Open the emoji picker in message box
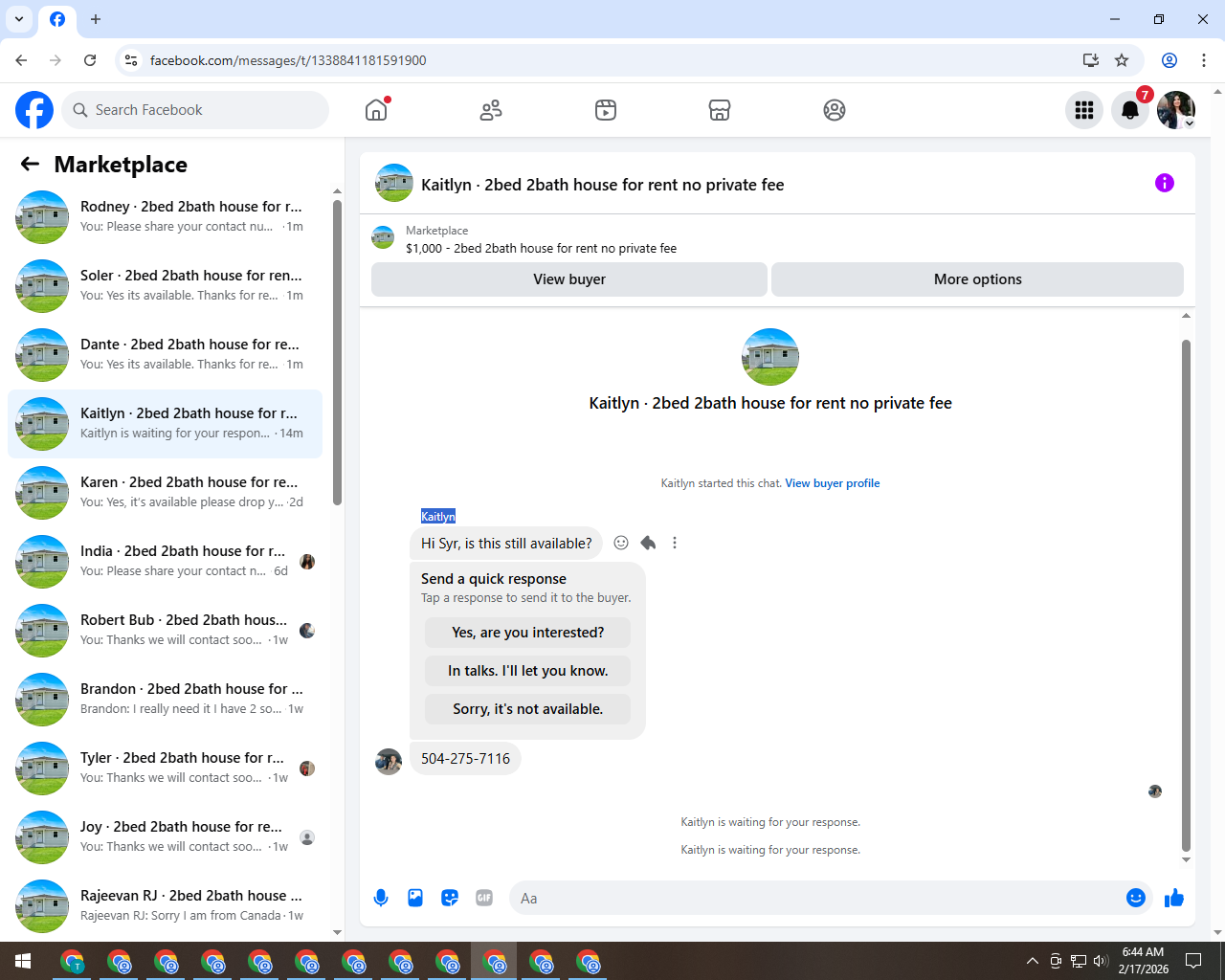Screen dimensions: 1225x980 tap(1136, 898)
